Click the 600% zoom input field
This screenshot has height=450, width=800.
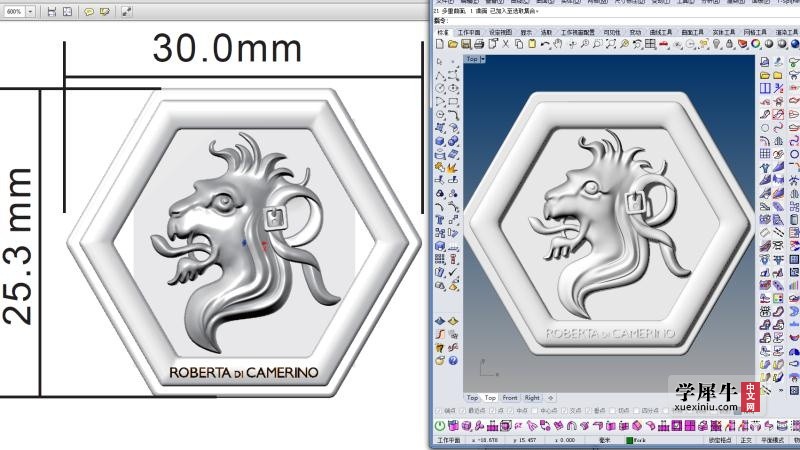point(14,11)
